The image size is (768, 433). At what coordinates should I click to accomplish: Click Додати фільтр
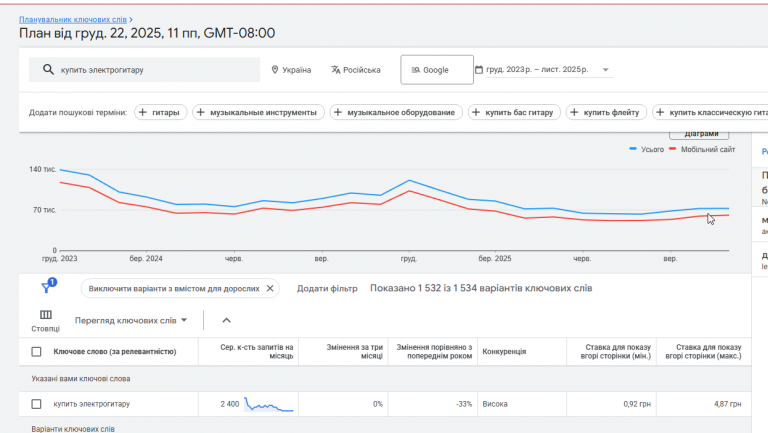(x=327, y=289)
